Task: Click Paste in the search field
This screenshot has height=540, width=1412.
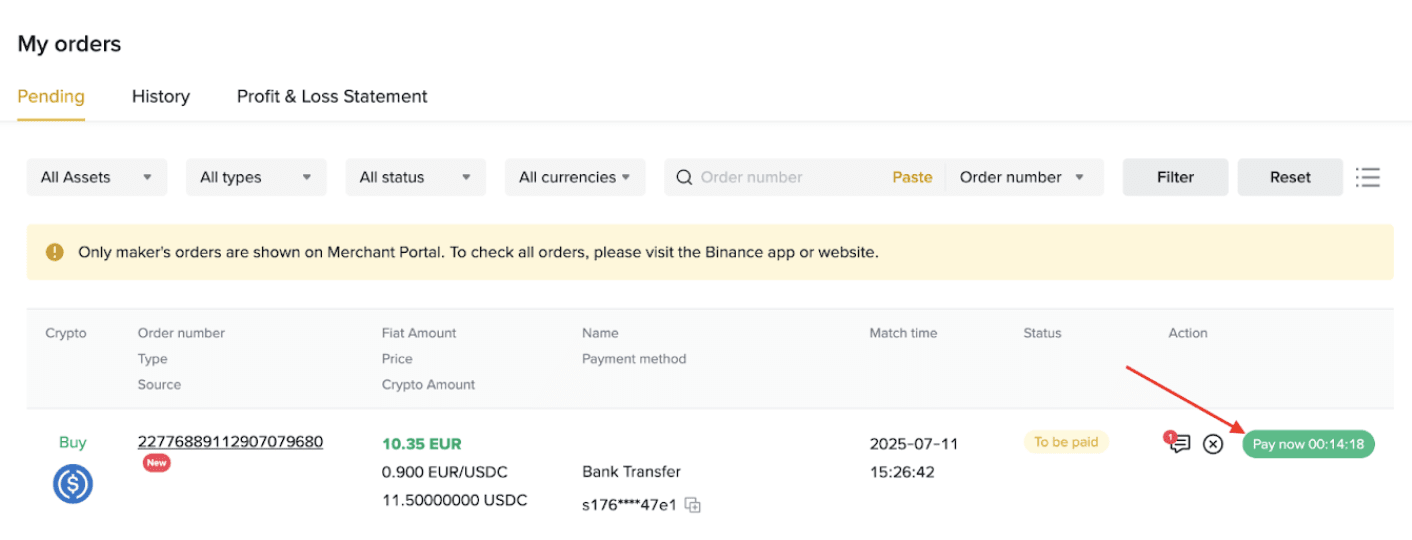Action: click(912, 177)
